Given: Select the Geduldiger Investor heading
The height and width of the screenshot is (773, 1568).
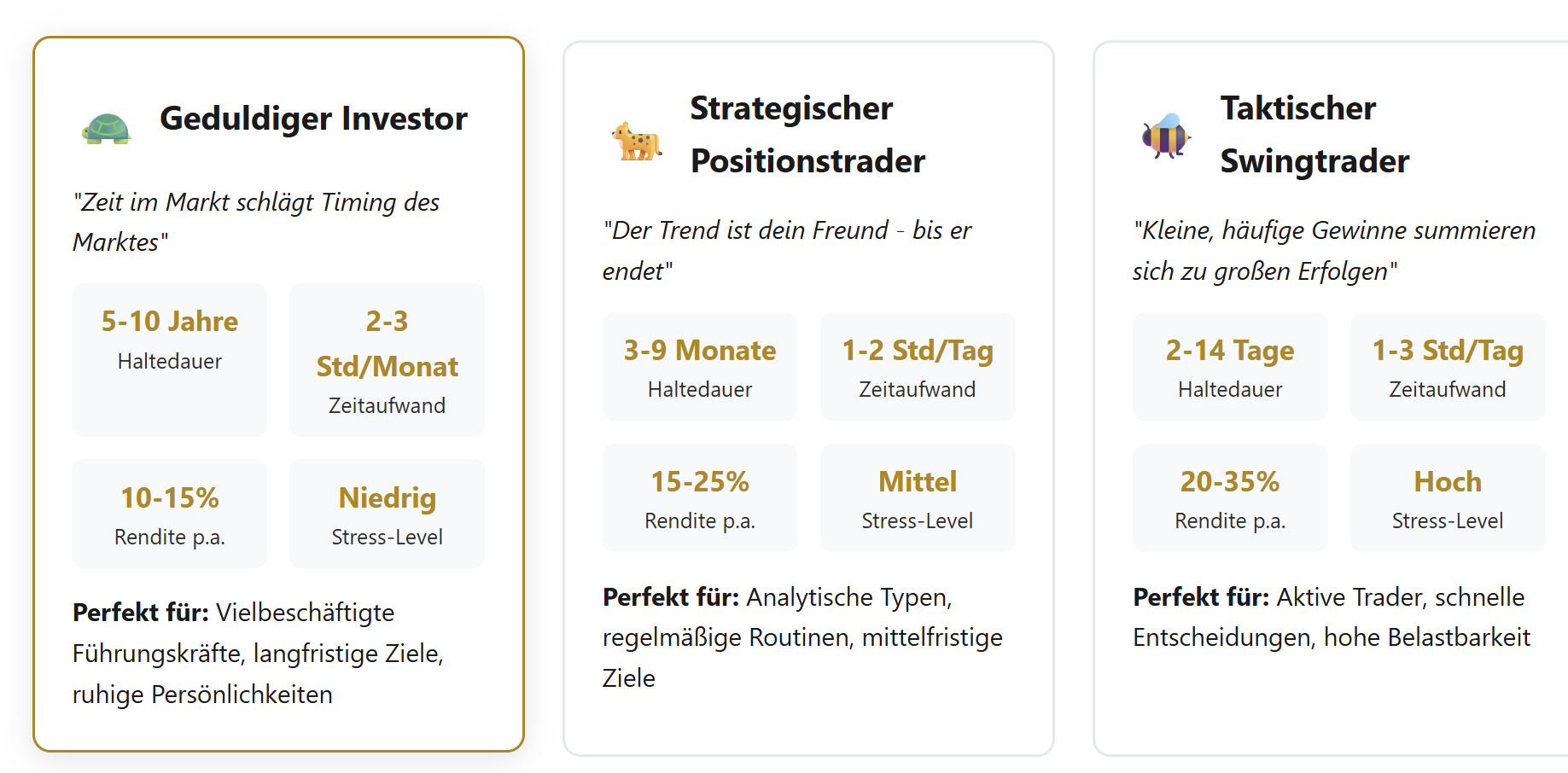Looking at the screenshot, I should pos(313,119).
